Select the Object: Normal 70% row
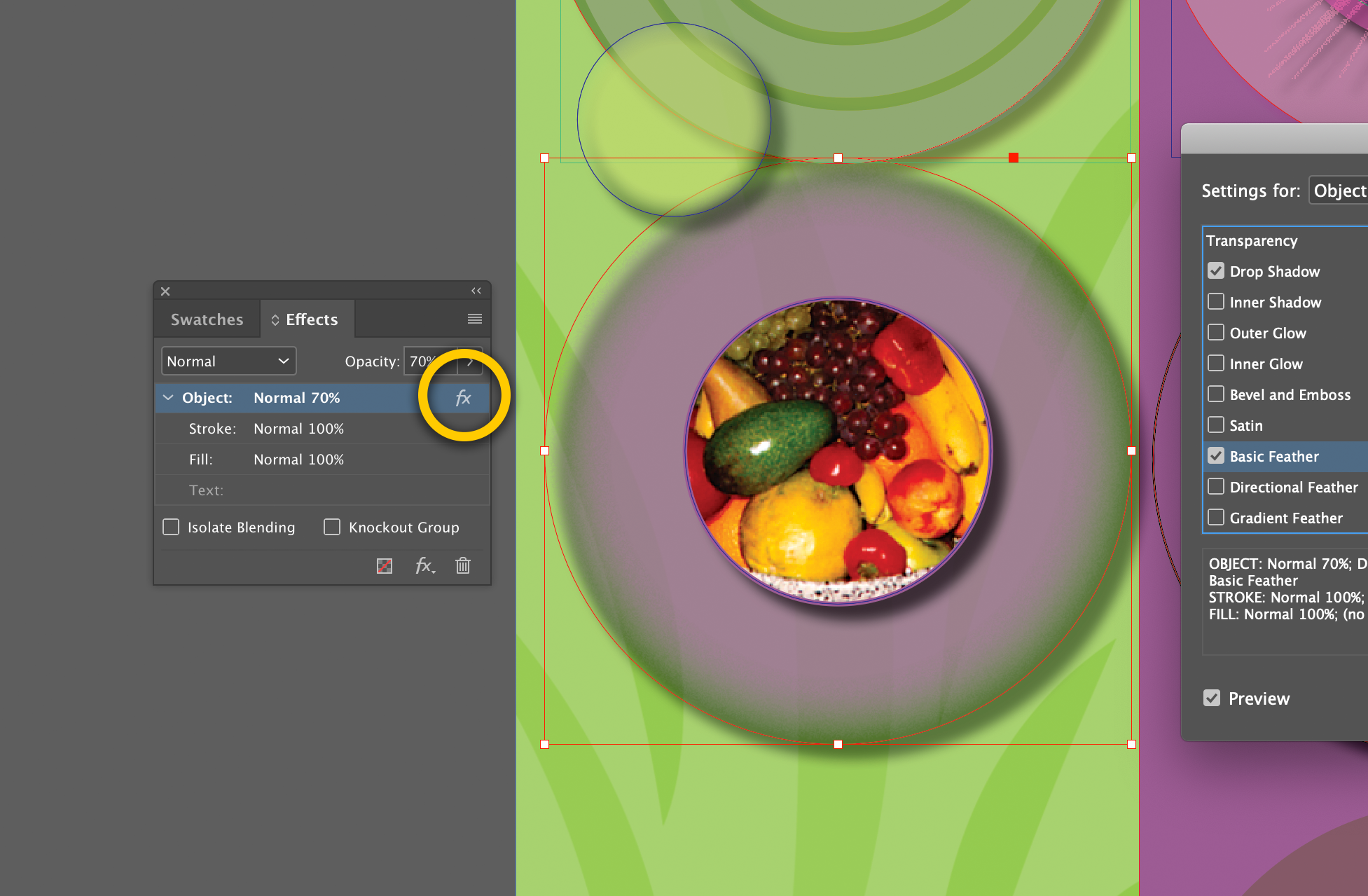 coord(322,397)
